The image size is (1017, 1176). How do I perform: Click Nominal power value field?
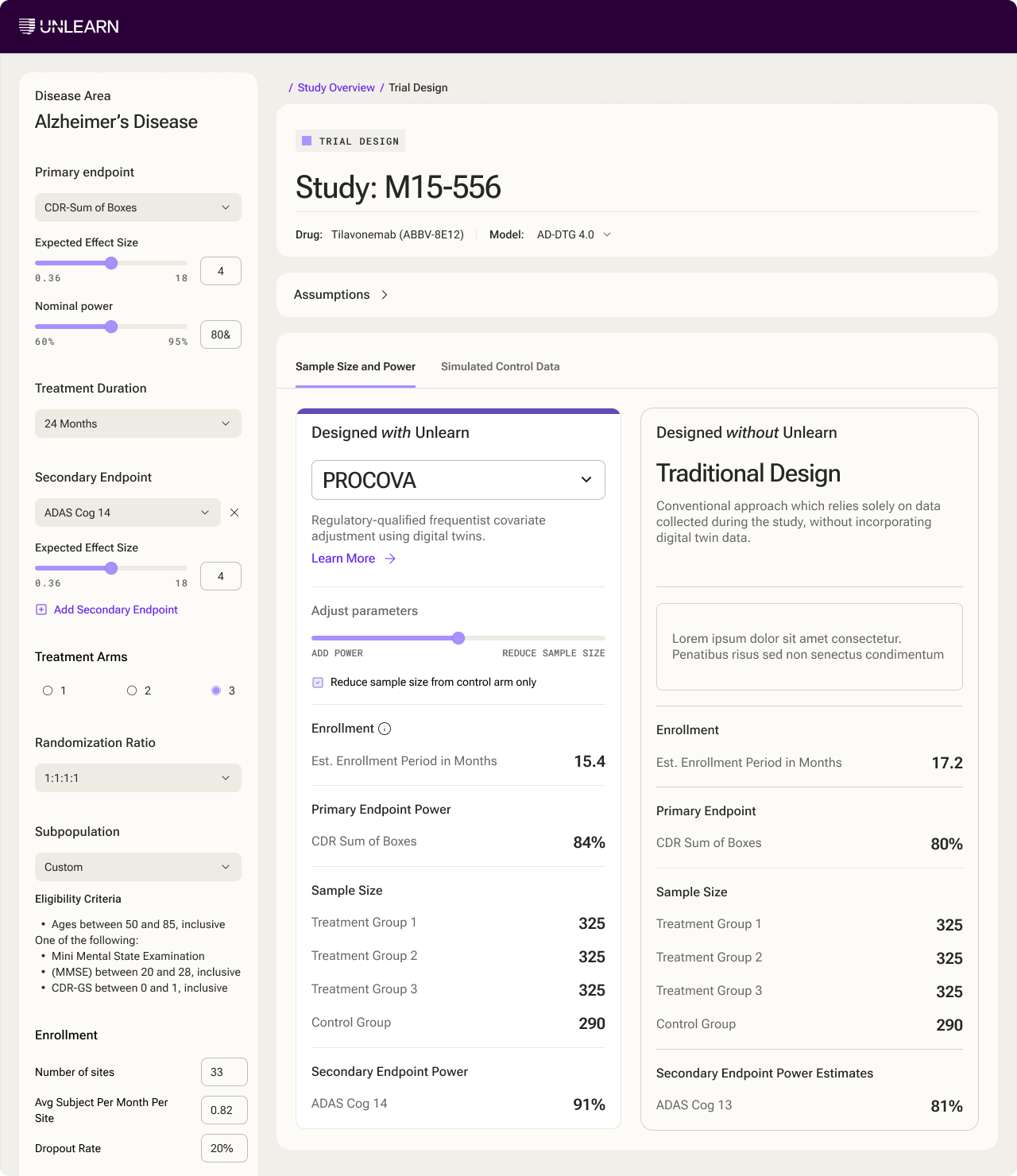point(221,335)
